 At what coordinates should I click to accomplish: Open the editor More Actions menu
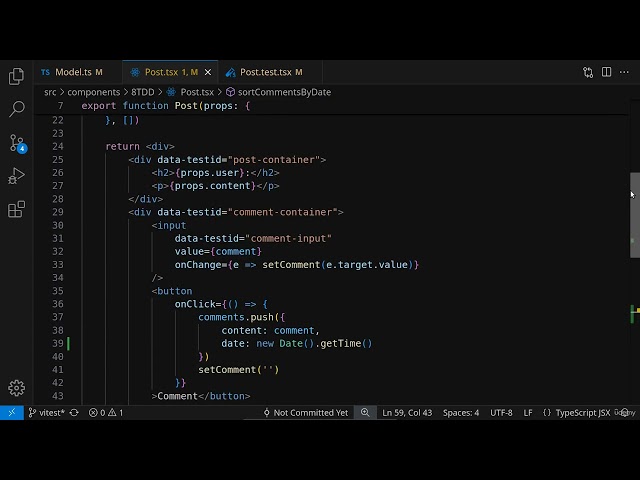624,72
